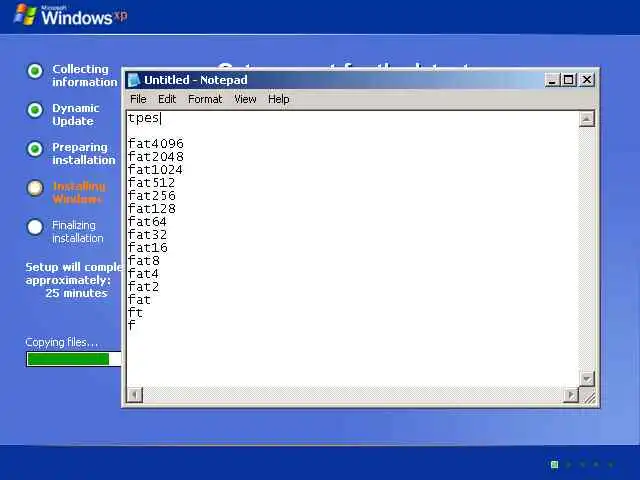Open the Format menu in Notepad
The image size is (640, 480).
click(205, 99)
